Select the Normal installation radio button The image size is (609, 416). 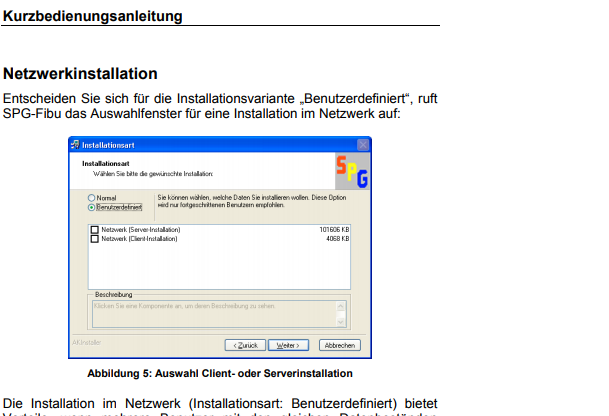(92, 198)
